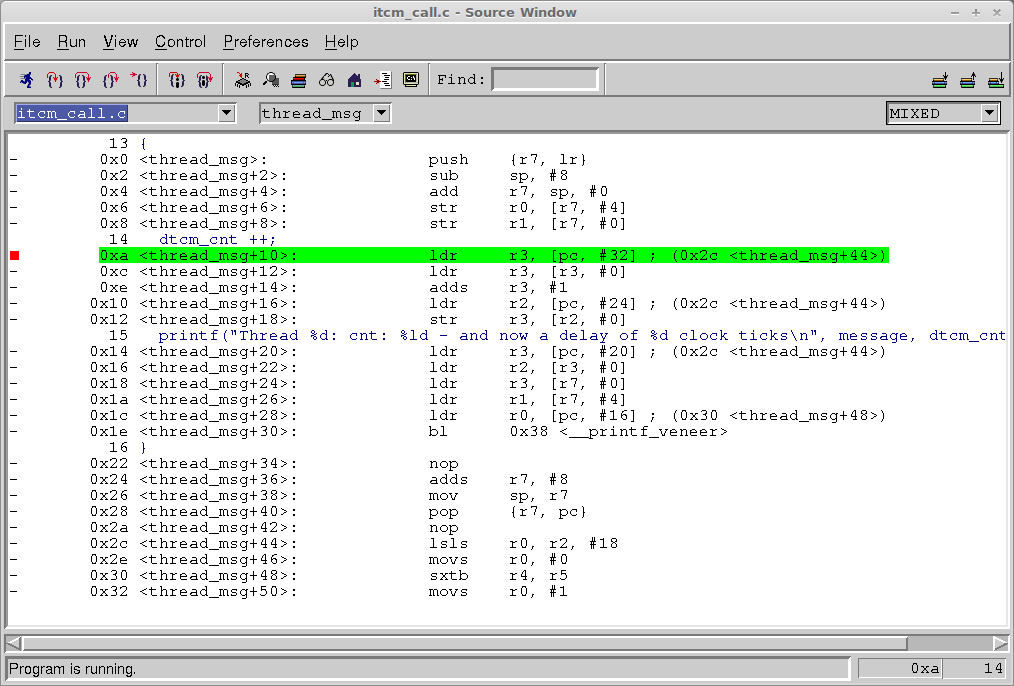Screen dimensions: 1014x686
Task: Click the MIXED mode combo field
Action: click(x=934, y=113)
